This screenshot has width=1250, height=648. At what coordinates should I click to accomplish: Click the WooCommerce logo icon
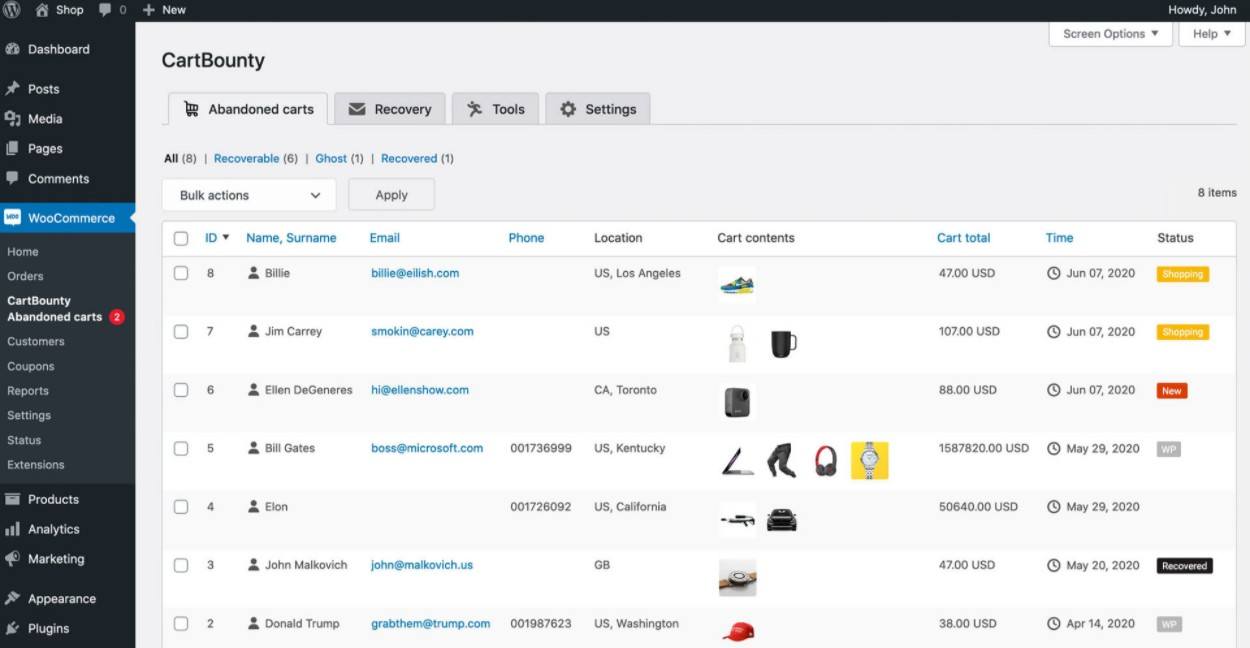[12, 218]
